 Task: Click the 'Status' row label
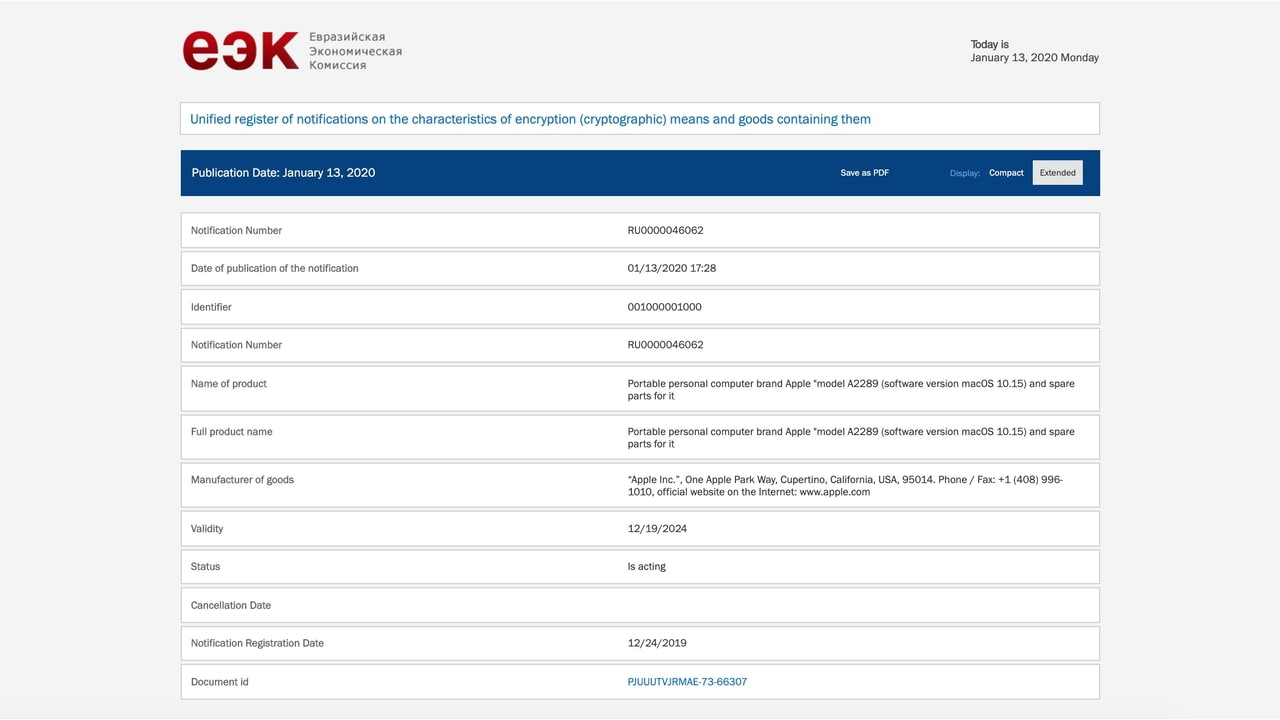point(205,567)
